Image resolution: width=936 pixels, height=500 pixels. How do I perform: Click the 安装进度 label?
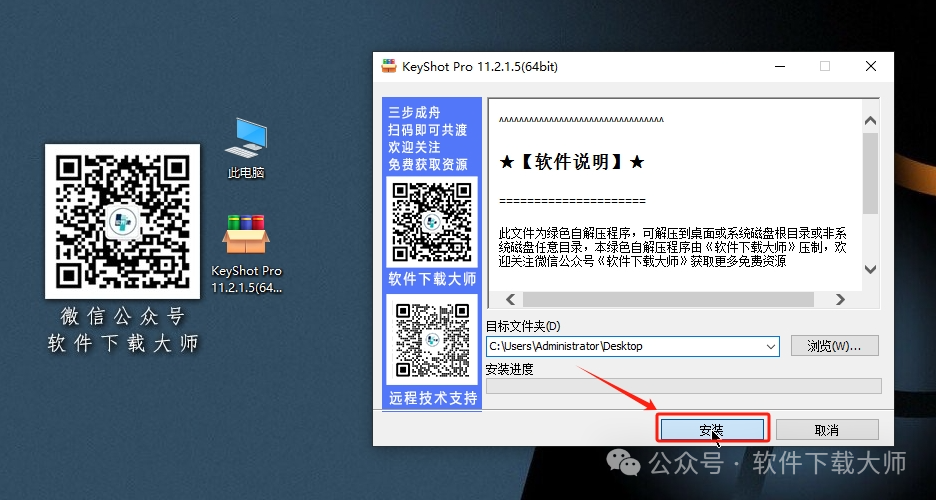pyautogui.click(x=509, y=369)
